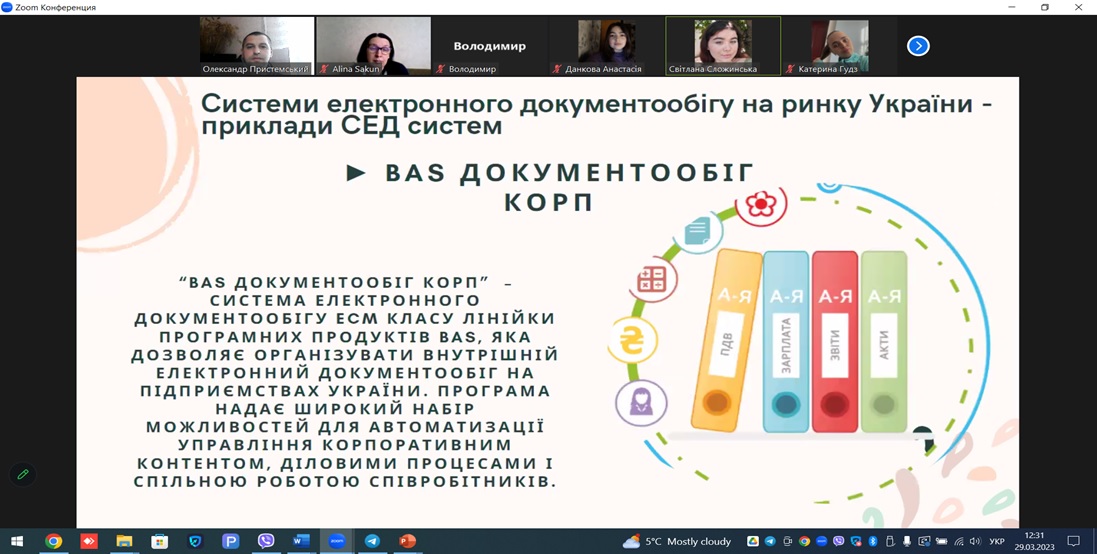Click Google Drive tray icon
Screen dimensions: 1097x554
coord(753,541)
